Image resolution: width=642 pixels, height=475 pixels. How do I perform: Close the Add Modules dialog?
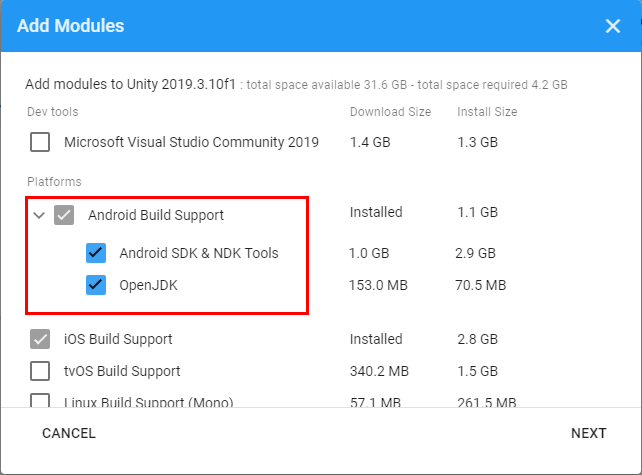click(x=613, y=27)
